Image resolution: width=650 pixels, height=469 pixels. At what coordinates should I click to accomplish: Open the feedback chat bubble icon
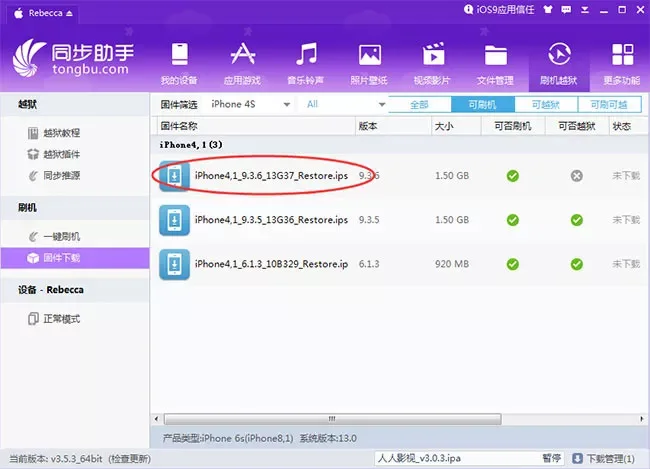tap(566, 10)
